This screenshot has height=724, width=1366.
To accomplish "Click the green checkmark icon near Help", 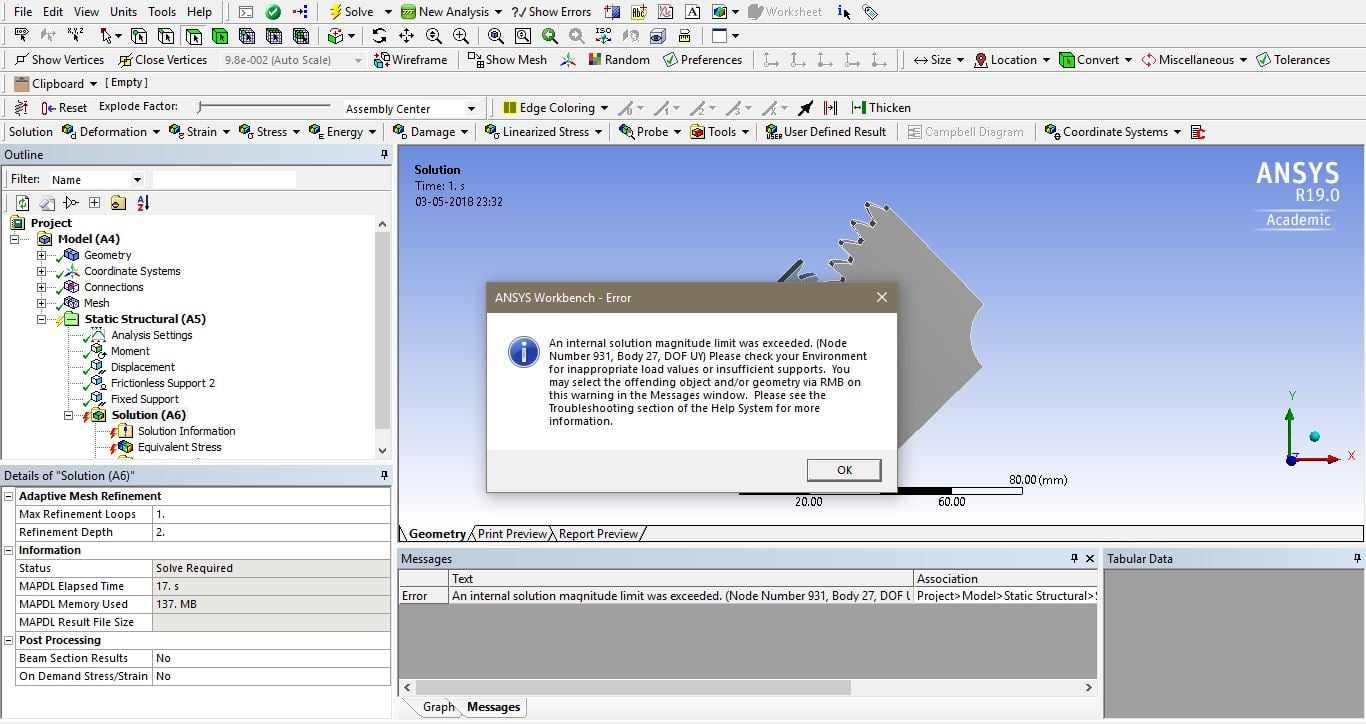I will [x=273, y=12].
